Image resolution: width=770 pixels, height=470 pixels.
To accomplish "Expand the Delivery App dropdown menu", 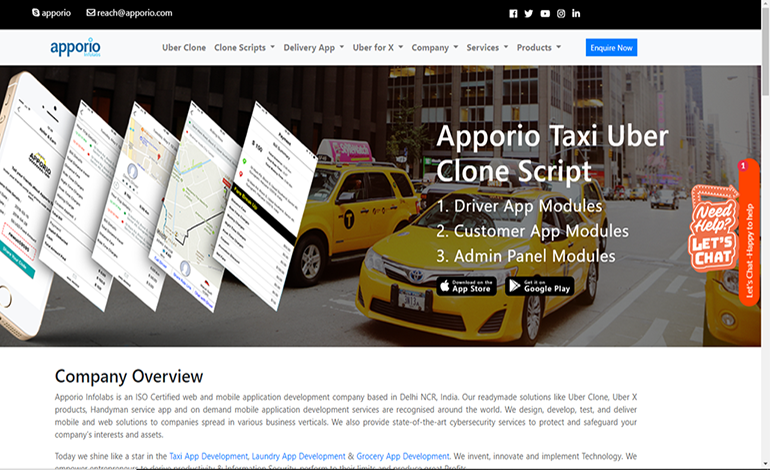I will [313, 48].
